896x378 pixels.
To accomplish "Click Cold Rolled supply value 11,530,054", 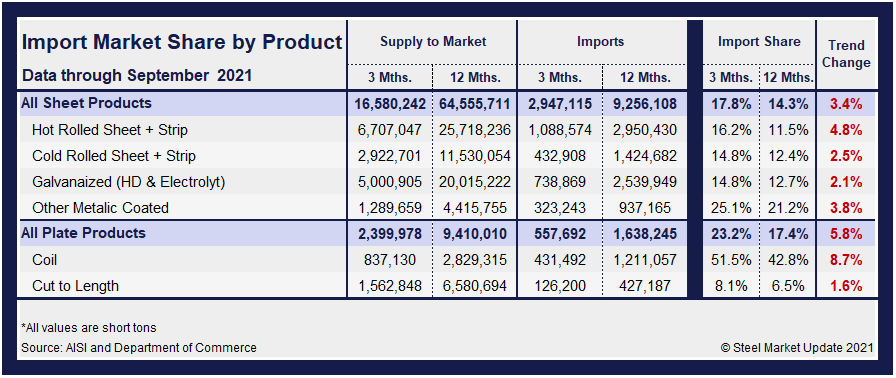I will pyautogui.click(x=474, y=156).
